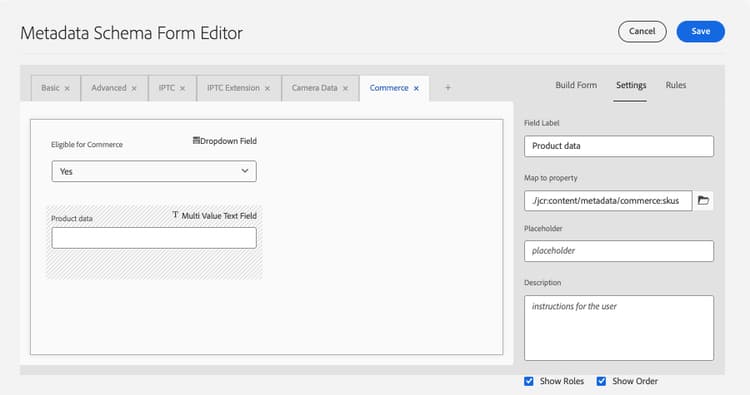
Task: Remove the IPTC tab using its x icon
Action: (x=182, y=88)
